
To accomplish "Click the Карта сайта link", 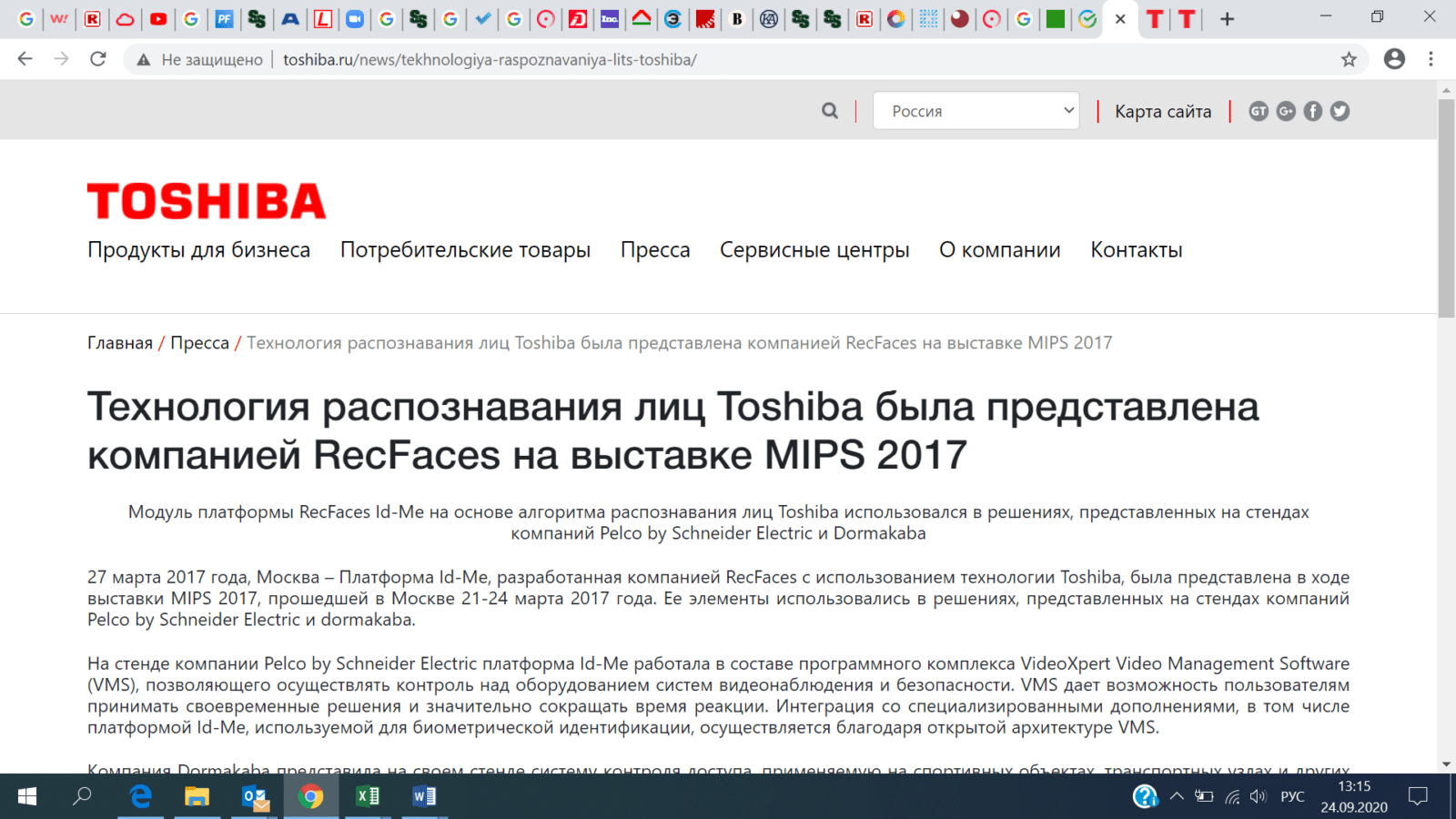I will click(1162, 110).
